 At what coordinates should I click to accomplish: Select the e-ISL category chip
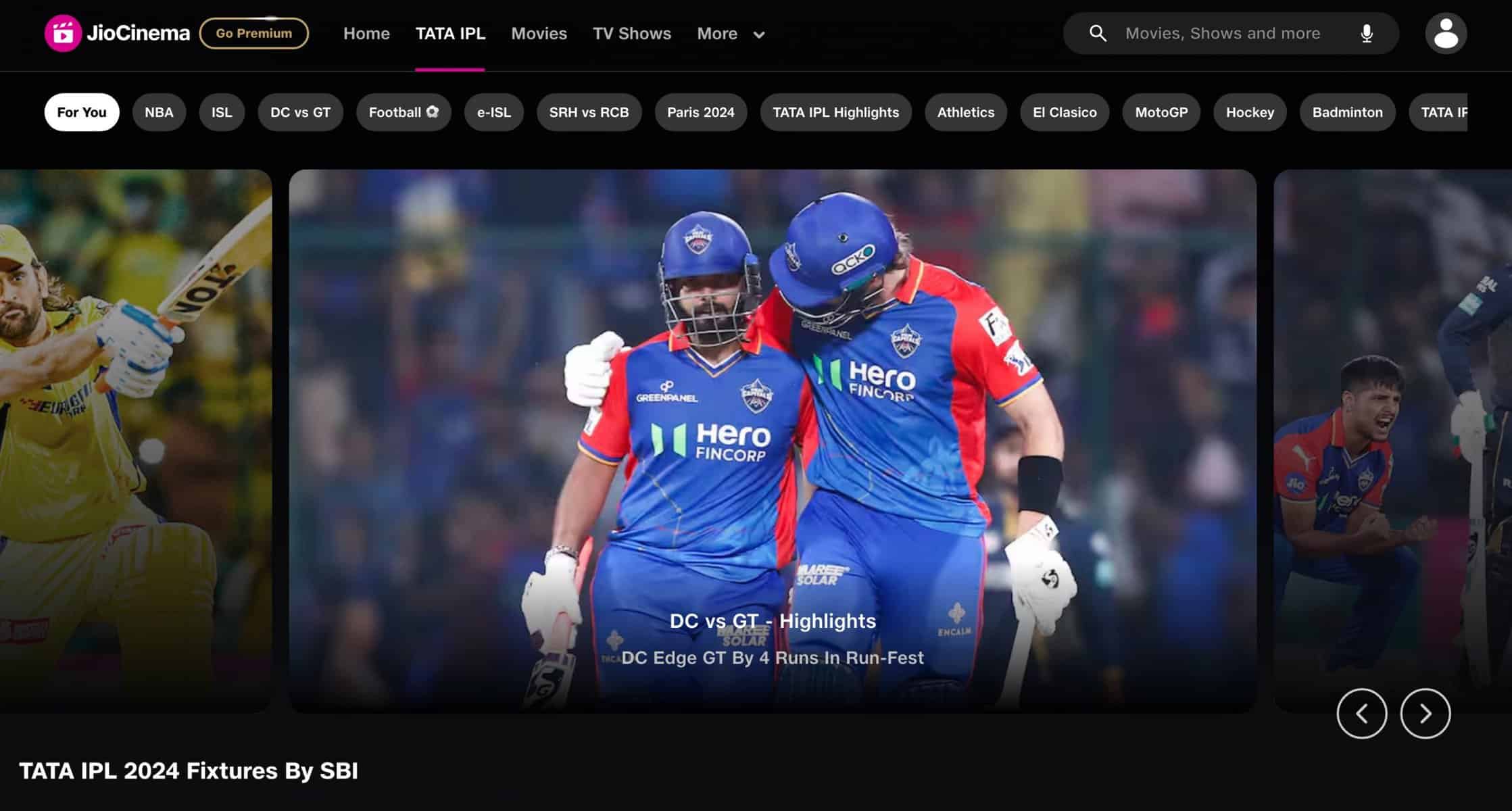(494, 112)
